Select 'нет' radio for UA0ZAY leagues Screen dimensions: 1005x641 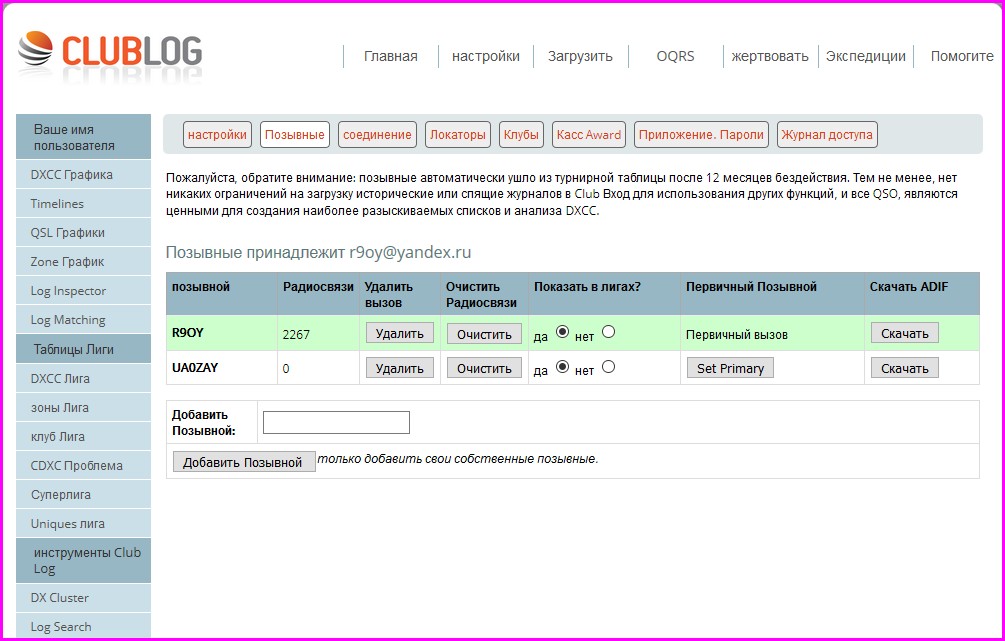[608, 367]
